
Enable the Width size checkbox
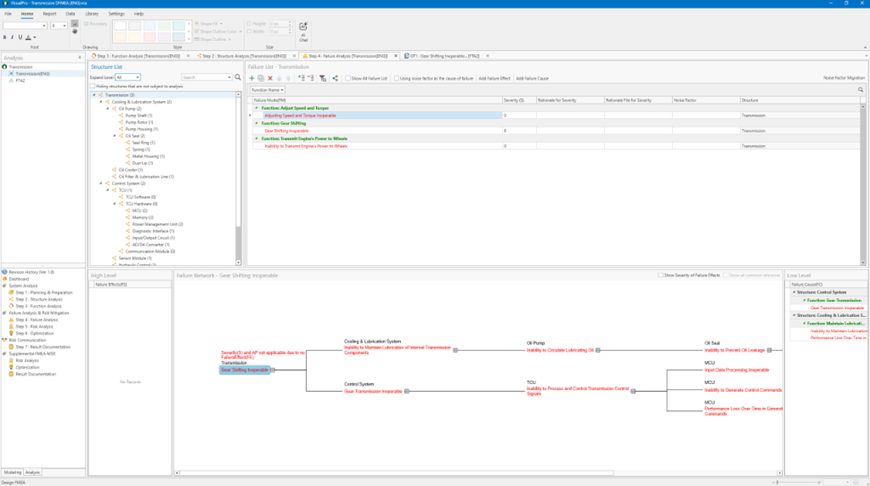click(x=249, y=32)
